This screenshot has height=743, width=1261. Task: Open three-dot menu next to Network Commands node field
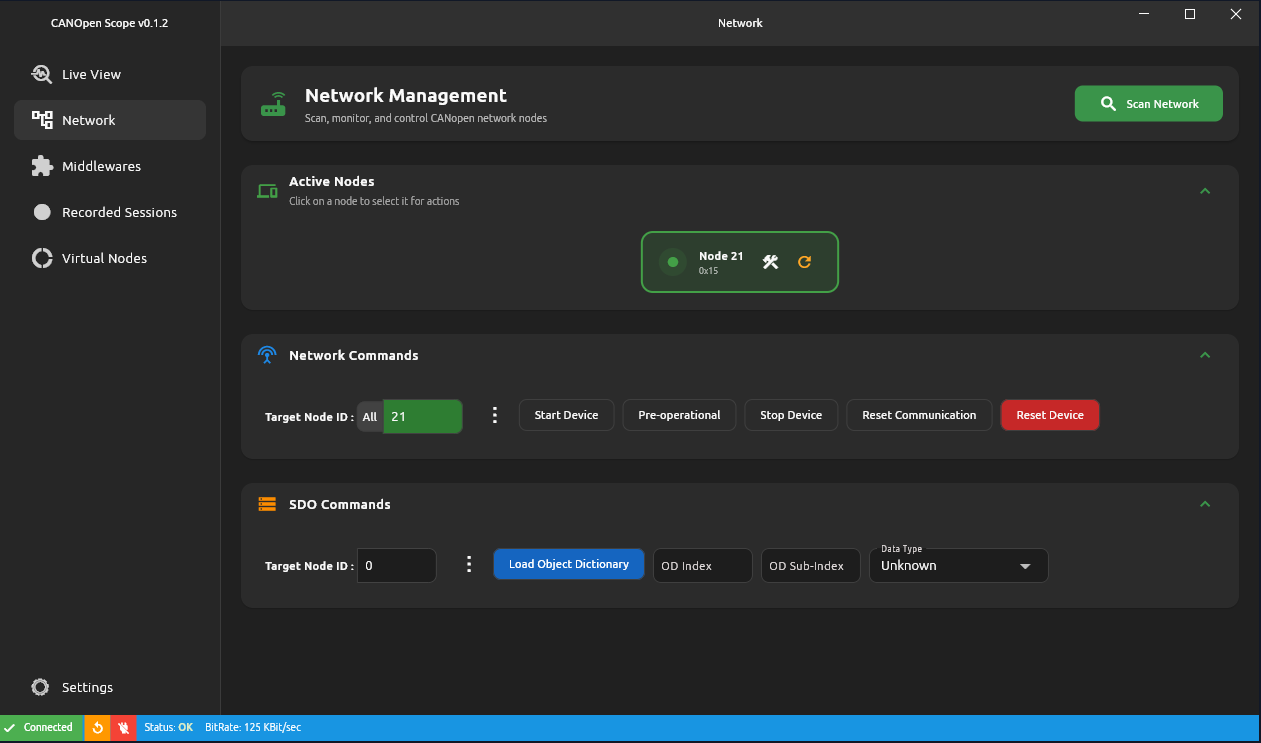(x=495, y=414)
